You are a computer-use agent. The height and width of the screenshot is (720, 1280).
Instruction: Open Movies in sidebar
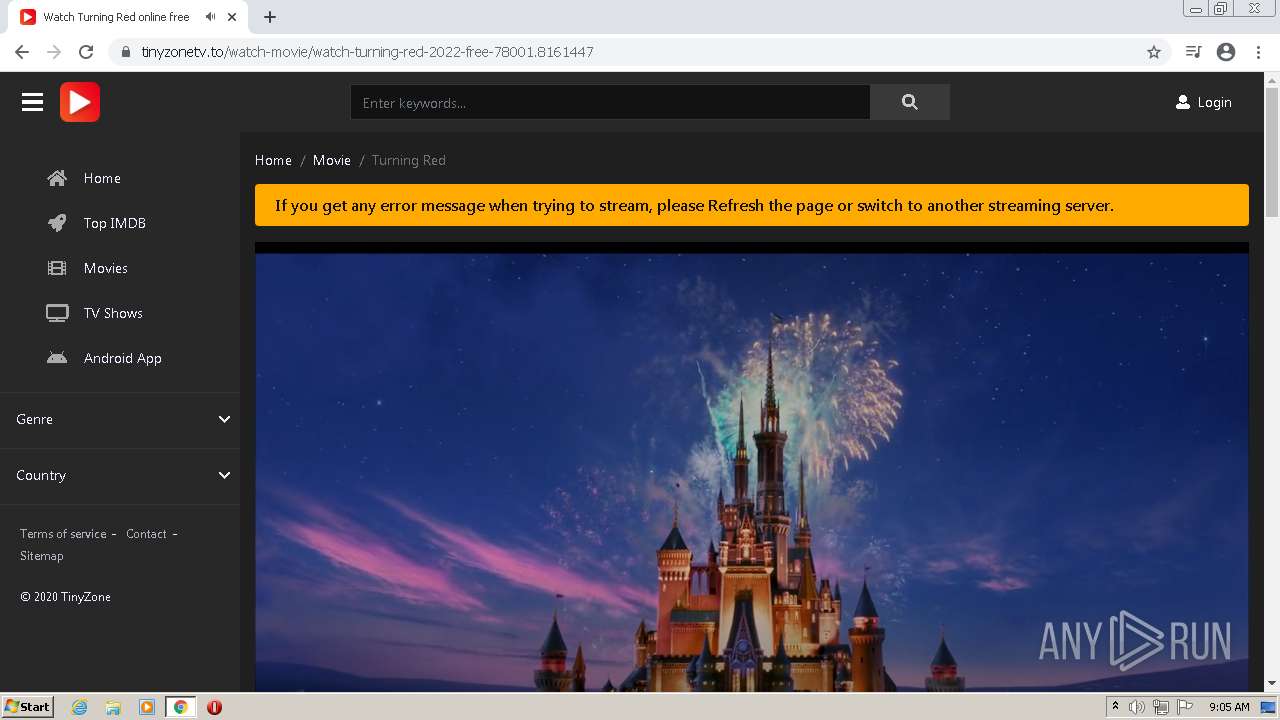click(106, 268)
